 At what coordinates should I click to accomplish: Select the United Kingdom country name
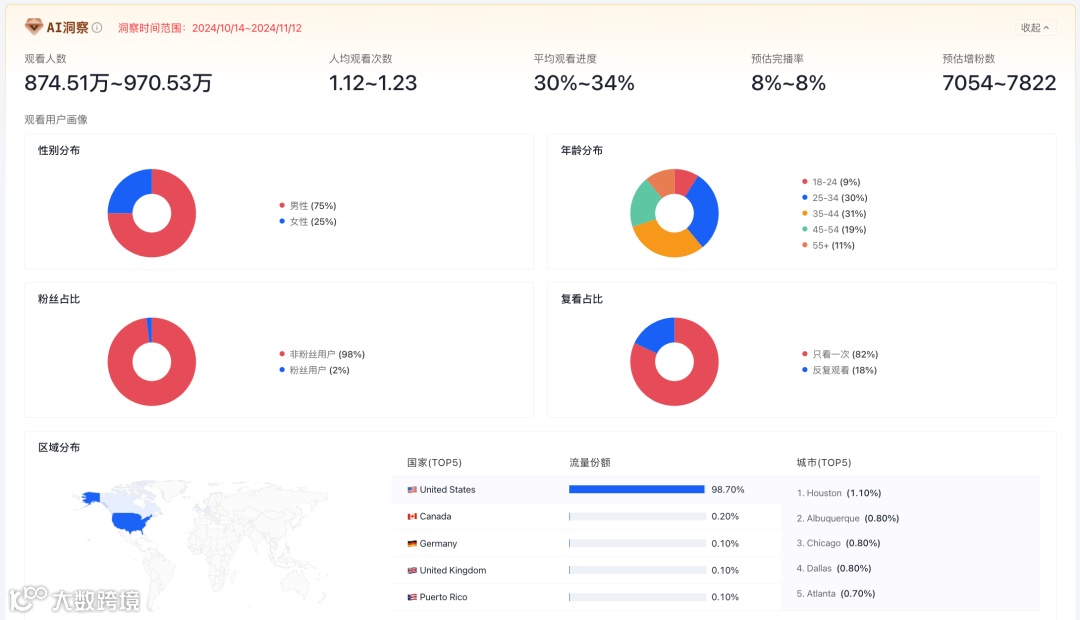453,570
